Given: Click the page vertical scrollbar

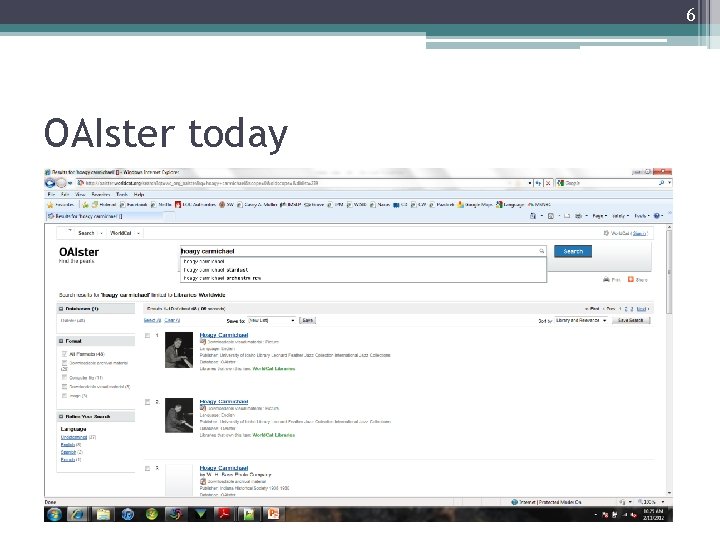Looking at the screenshot, I should pyautogui.click(x=669, y=273).
